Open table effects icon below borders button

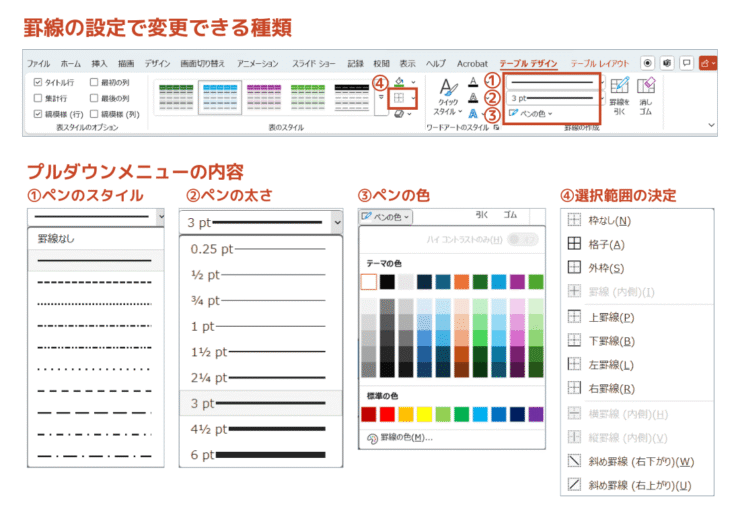coord(399,114)
